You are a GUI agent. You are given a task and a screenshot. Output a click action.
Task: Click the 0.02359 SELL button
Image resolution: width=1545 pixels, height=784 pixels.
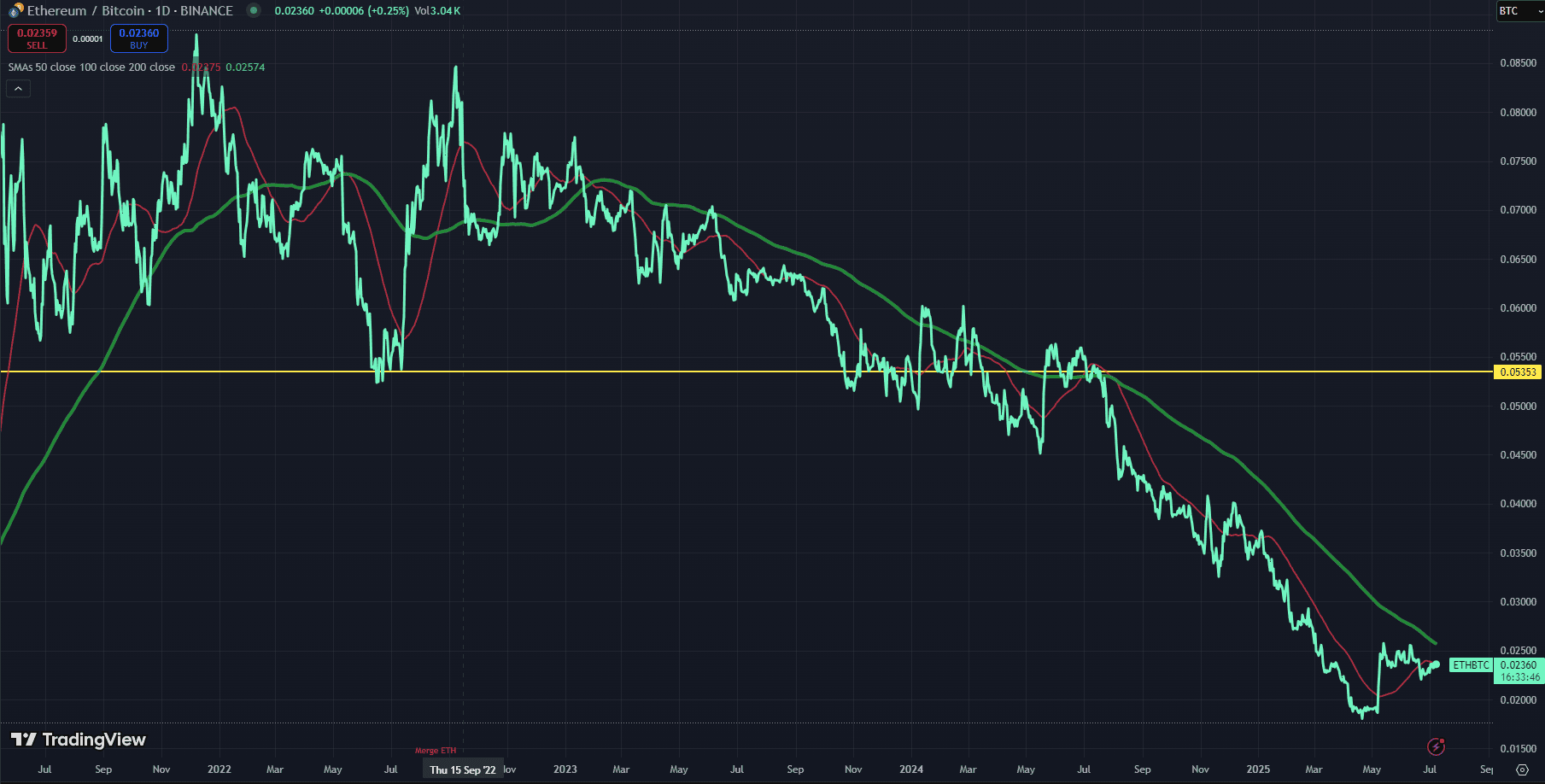coord(37,38)
